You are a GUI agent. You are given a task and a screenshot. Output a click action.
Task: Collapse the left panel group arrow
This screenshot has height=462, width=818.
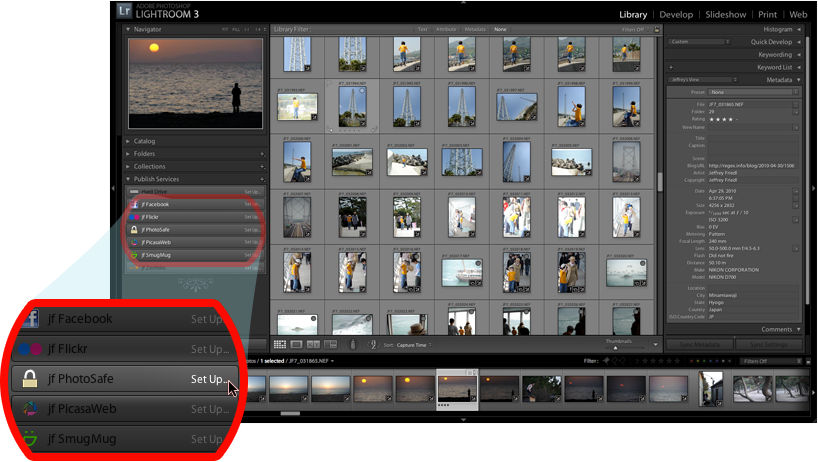(x=113, y=188)
